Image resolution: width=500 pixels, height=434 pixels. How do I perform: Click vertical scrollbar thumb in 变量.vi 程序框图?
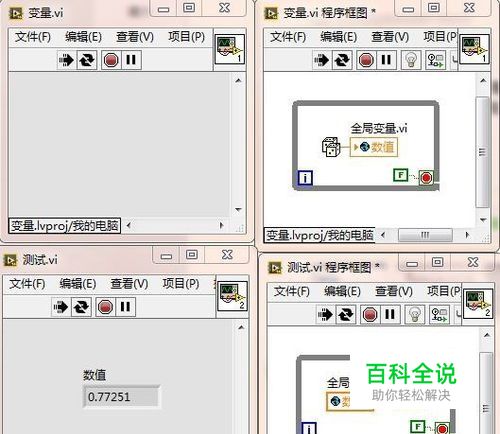(x=482, y=152)
